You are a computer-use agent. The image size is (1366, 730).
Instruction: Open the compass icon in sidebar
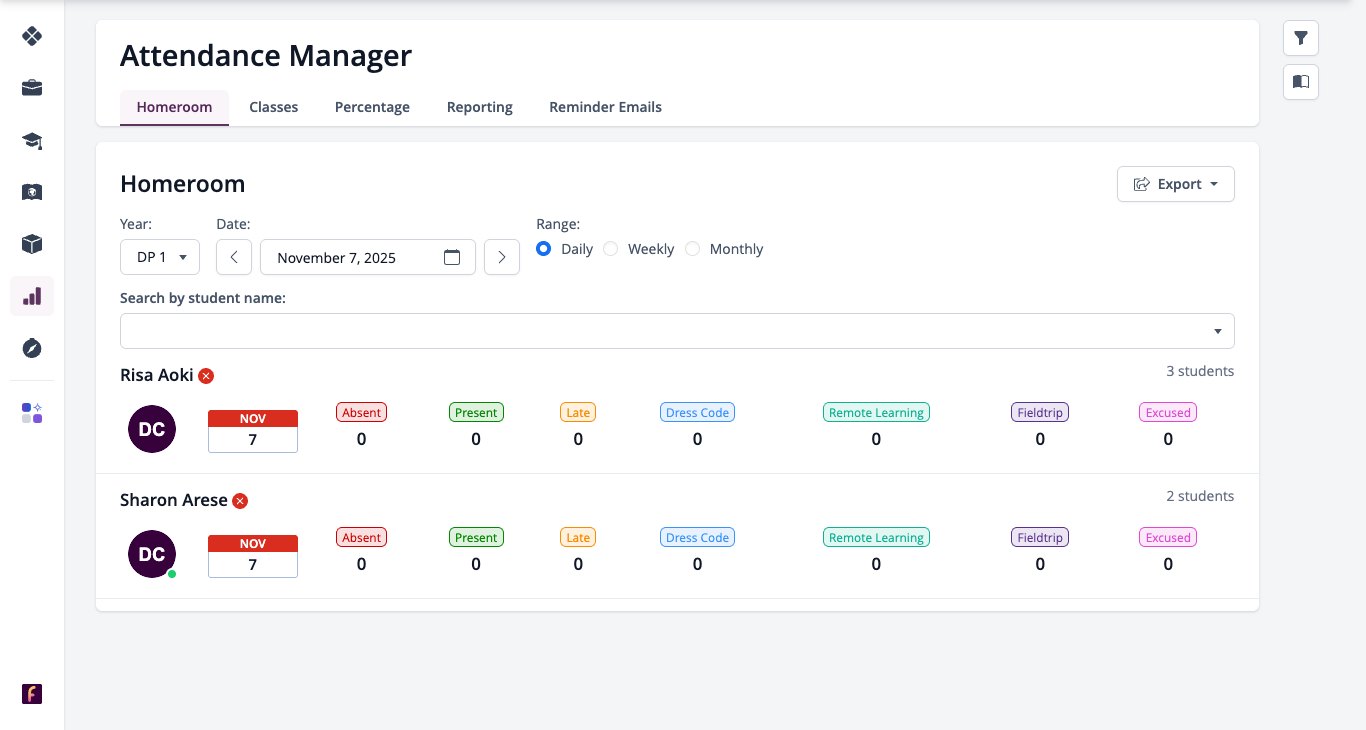[32, 348]
